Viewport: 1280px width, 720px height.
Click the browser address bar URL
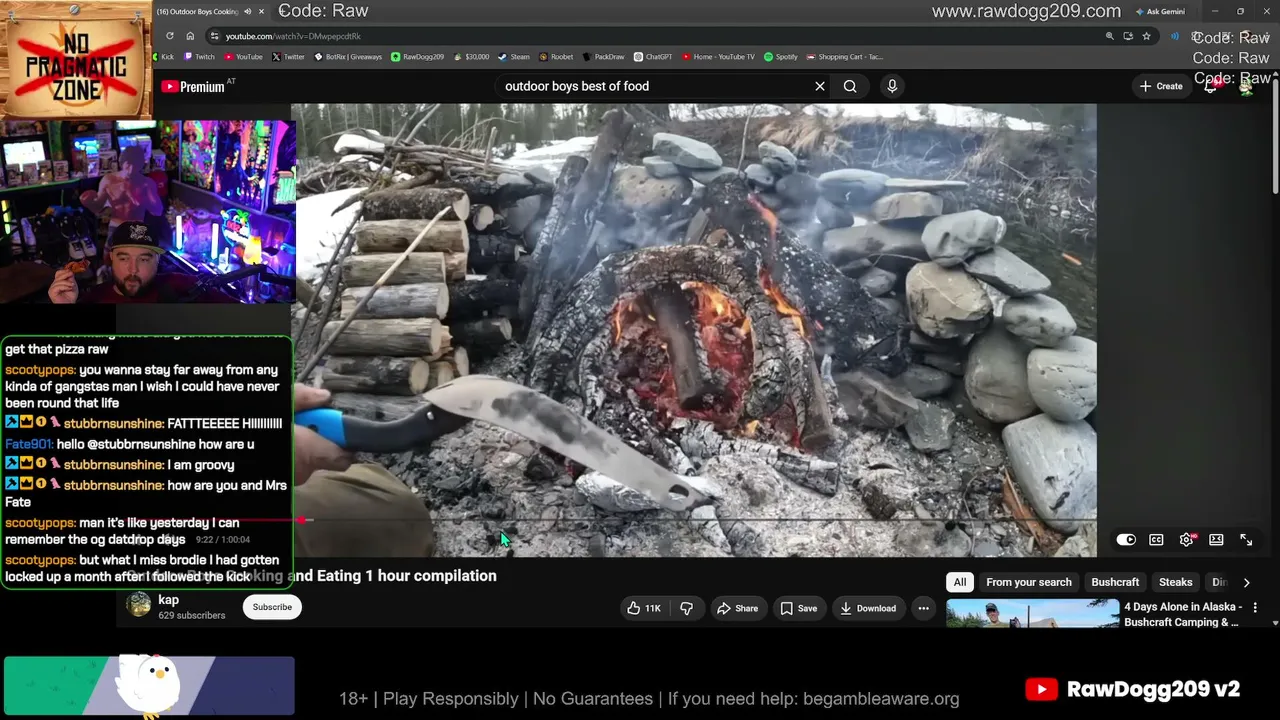point(293,36)
